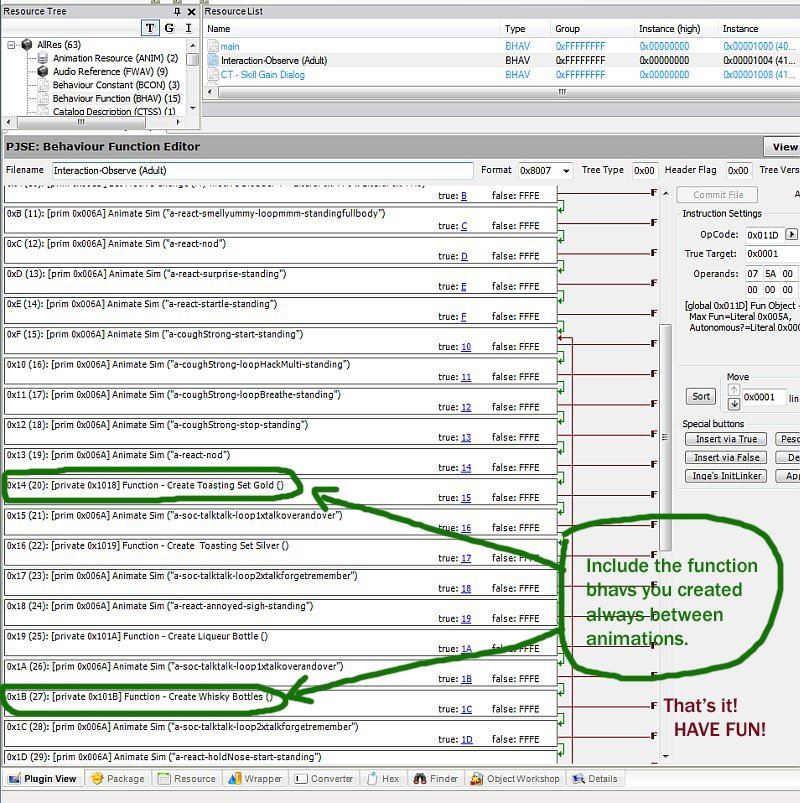Follow the true target link C

coord(464,226)
